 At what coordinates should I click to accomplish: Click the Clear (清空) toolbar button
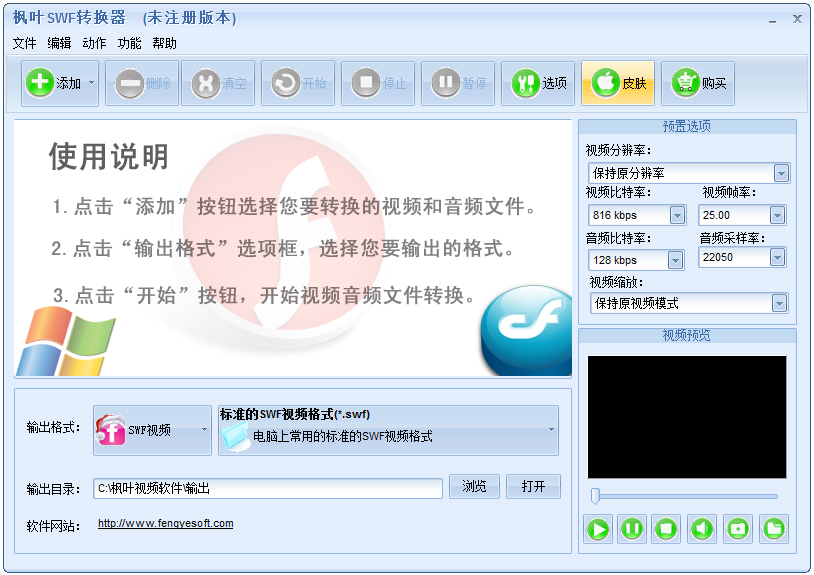218,83
